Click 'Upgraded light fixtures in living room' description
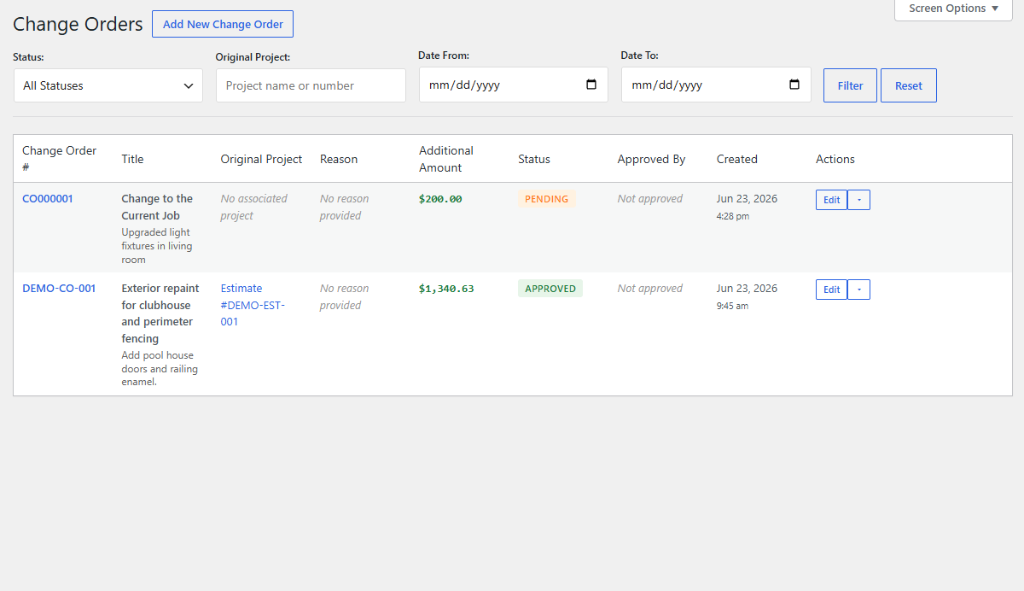 [157, 246]
